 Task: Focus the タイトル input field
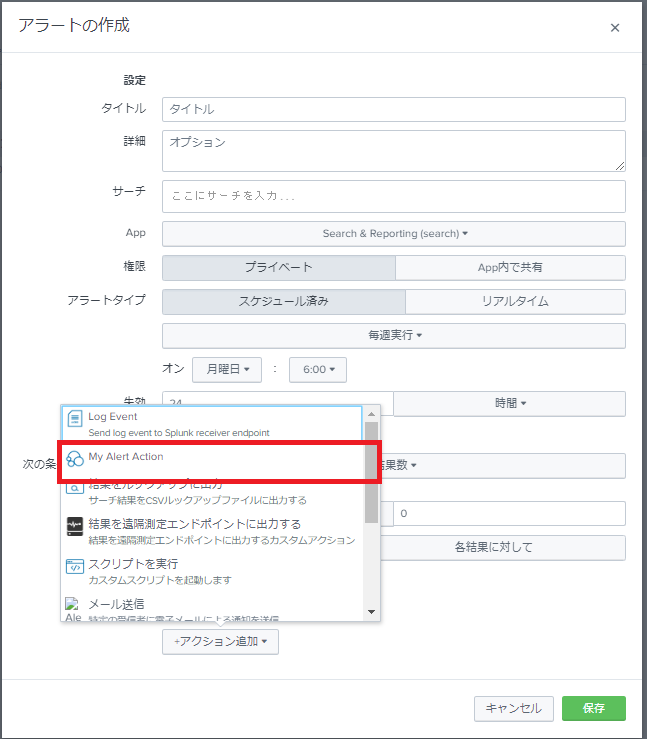pos(394,109)
